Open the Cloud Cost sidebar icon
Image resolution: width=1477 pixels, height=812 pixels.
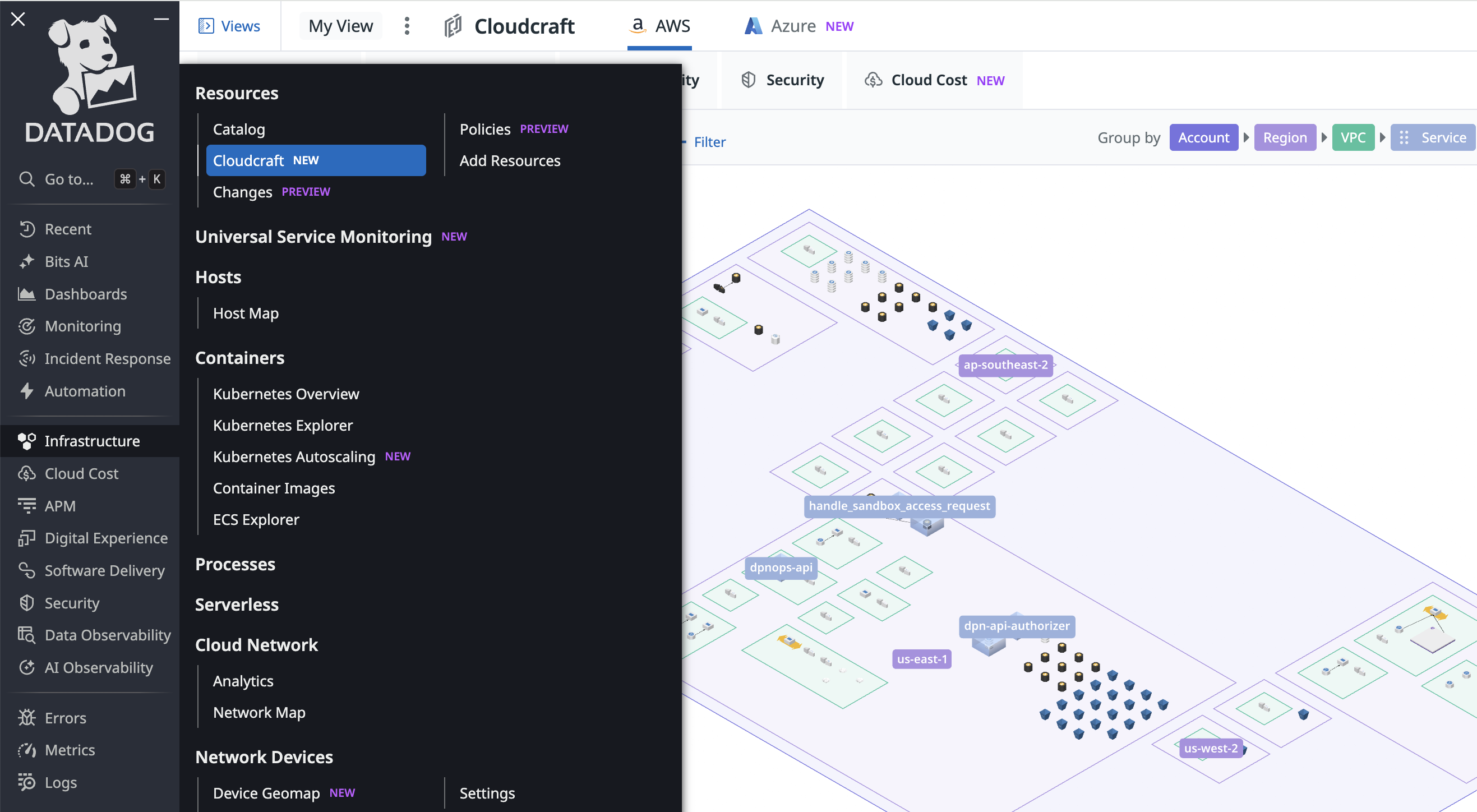(x=26, y=474)
